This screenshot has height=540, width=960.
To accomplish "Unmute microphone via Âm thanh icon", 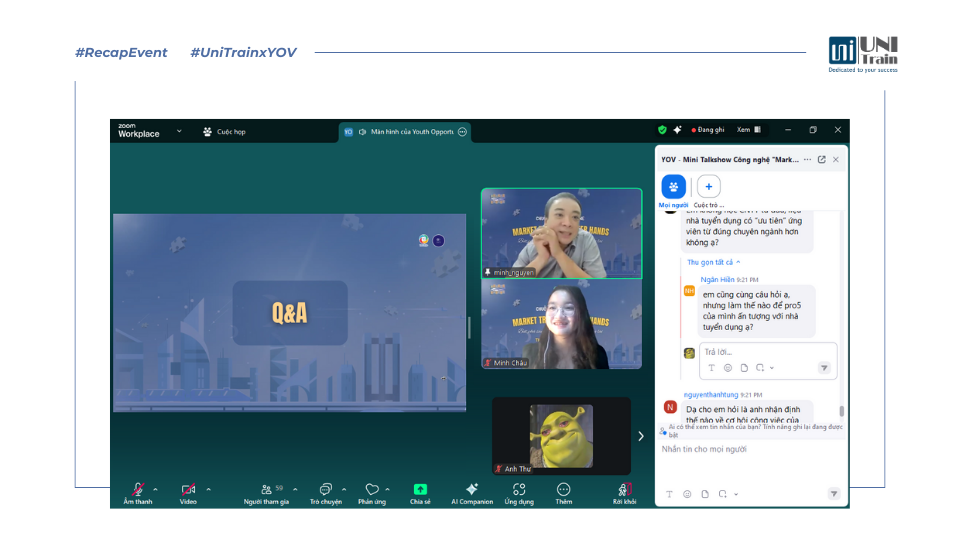I will pyautogui.click(x=138, y=489).
